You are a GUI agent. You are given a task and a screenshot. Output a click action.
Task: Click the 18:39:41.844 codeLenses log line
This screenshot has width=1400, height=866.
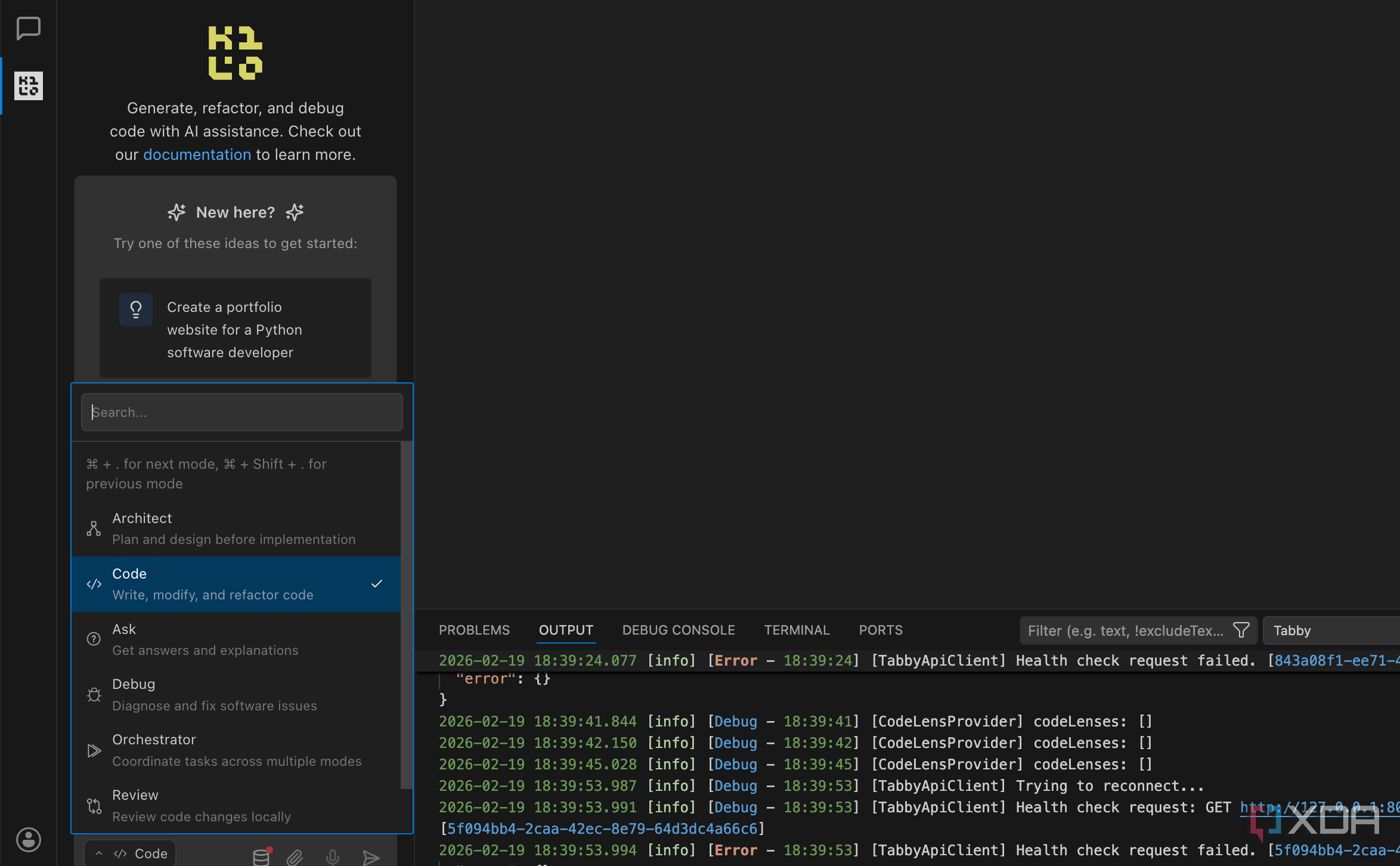[795, 722]
